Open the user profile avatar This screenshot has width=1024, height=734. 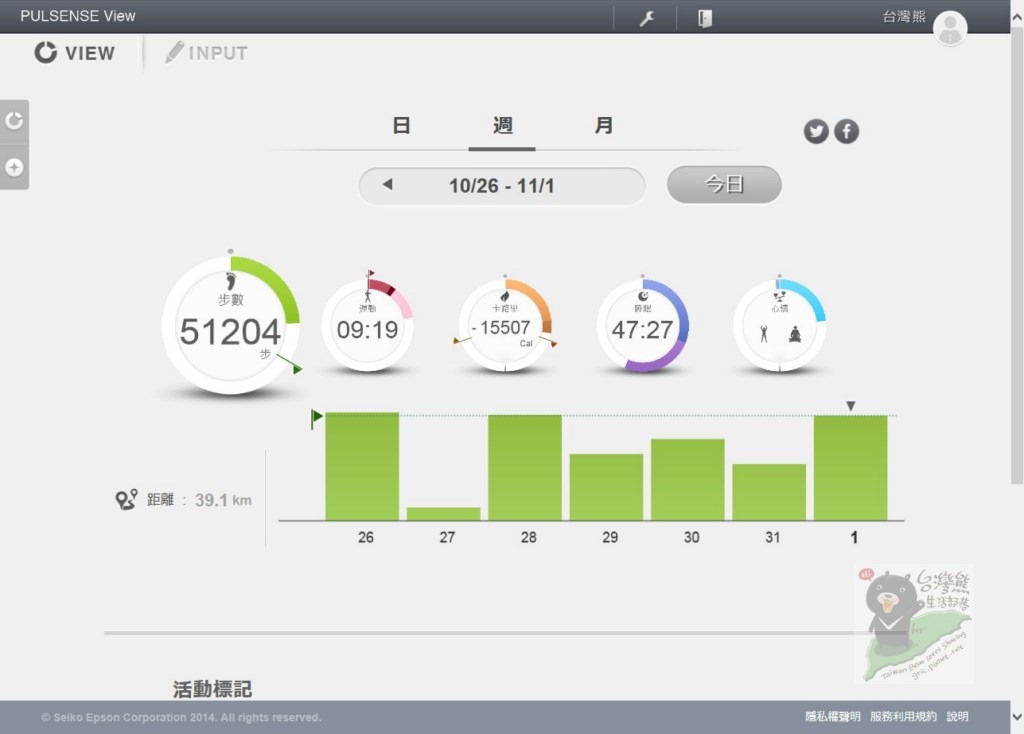point(950,28)
